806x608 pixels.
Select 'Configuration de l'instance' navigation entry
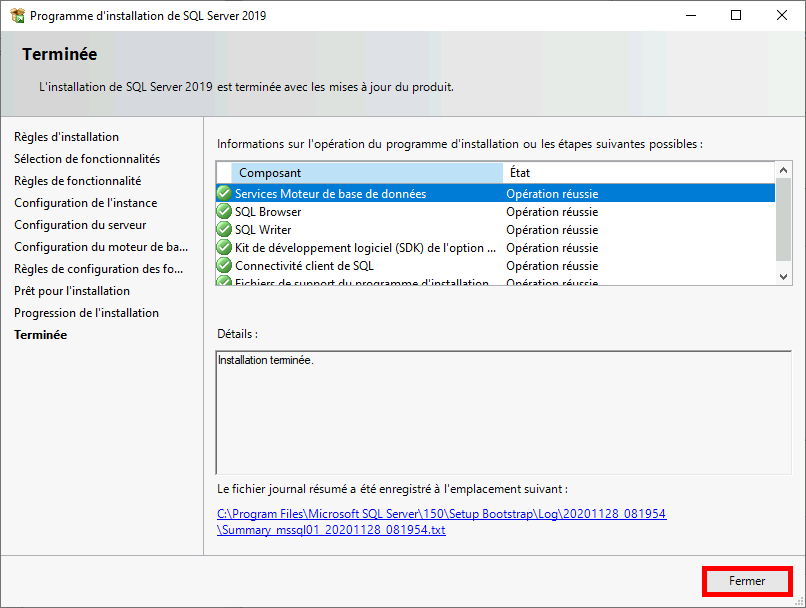tap(86, 203)
